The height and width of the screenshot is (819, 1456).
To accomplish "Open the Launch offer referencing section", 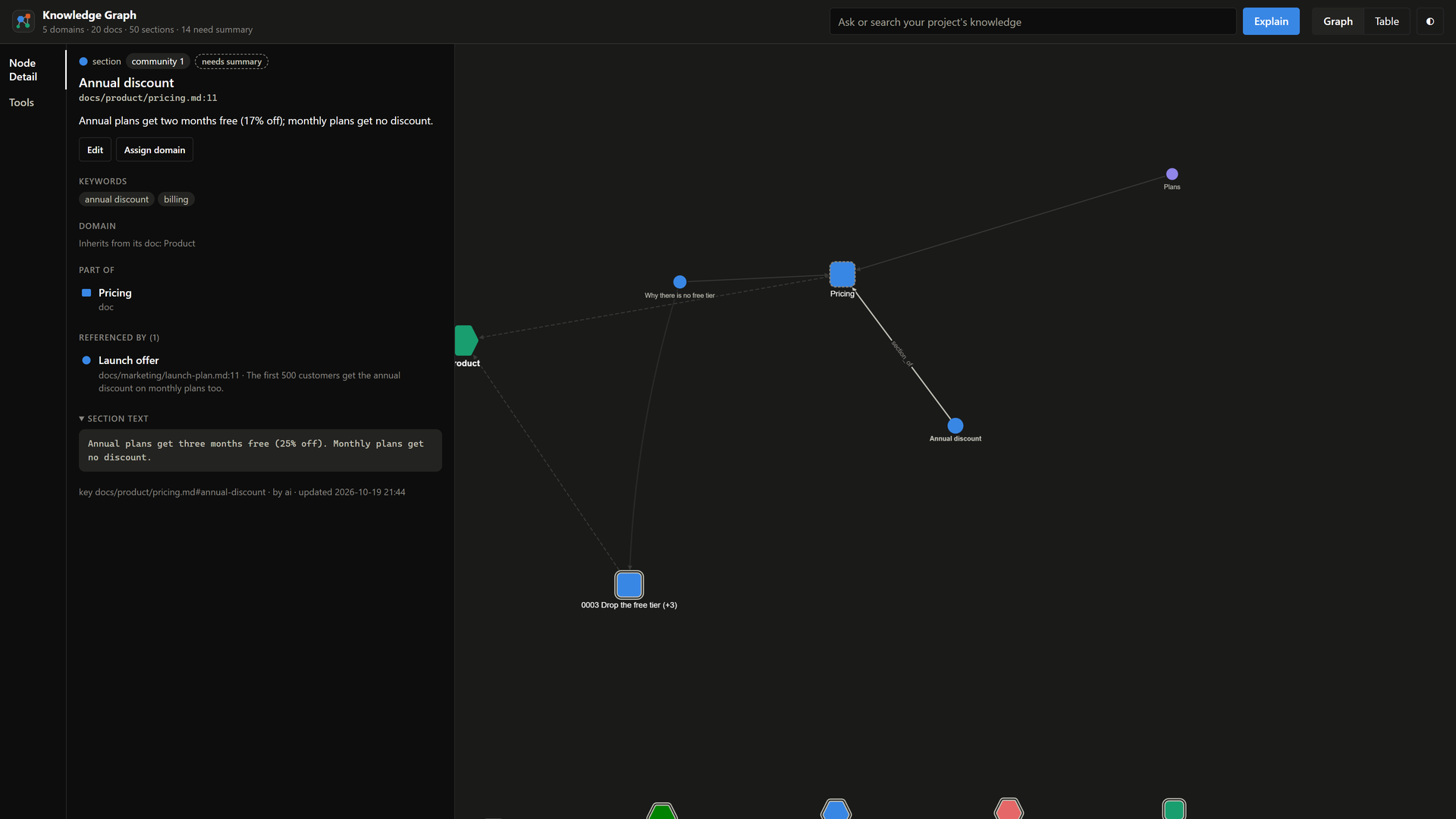I will click(x=260, y=373).
